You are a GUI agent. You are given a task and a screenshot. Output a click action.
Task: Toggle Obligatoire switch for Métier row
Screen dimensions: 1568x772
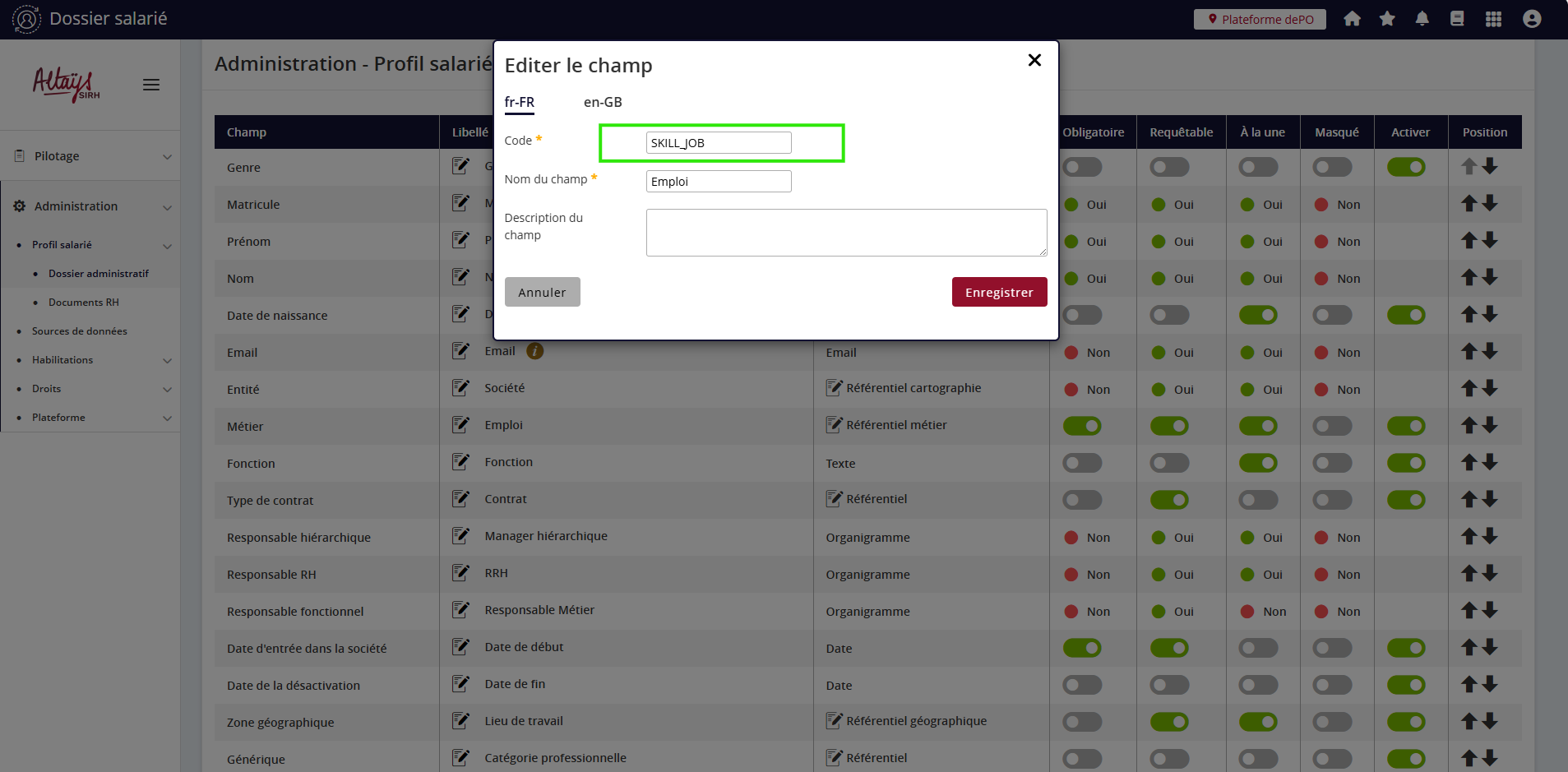[x=1082, y=426]
